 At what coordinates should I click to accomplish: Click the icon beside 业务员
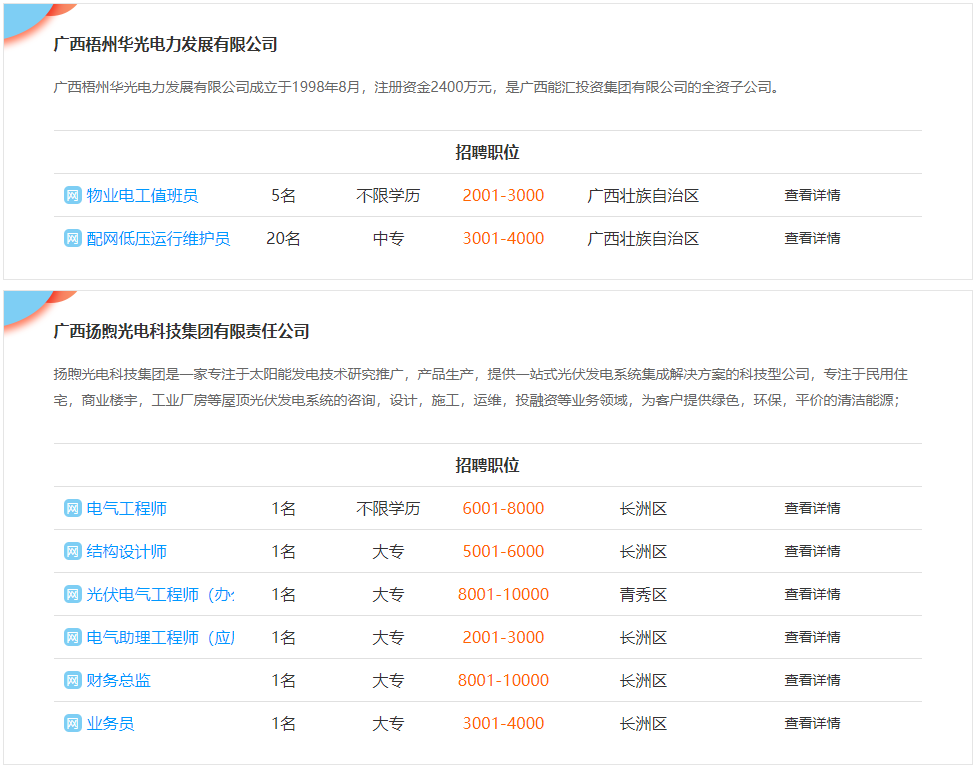coord(72,724)
